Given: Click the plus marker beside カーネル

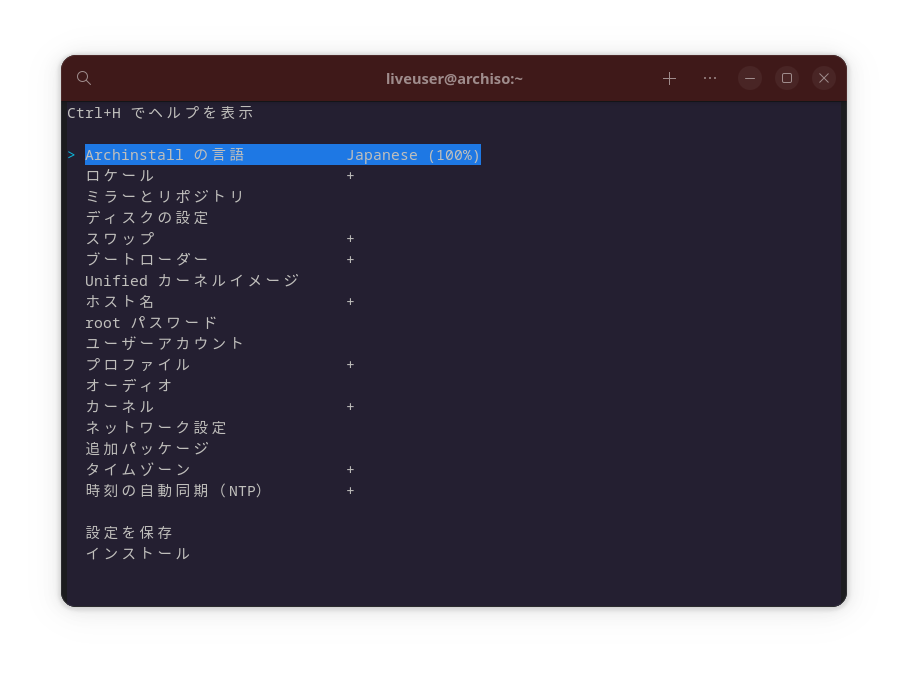Looking at the screenshot, I should click(x=350, y=406).
